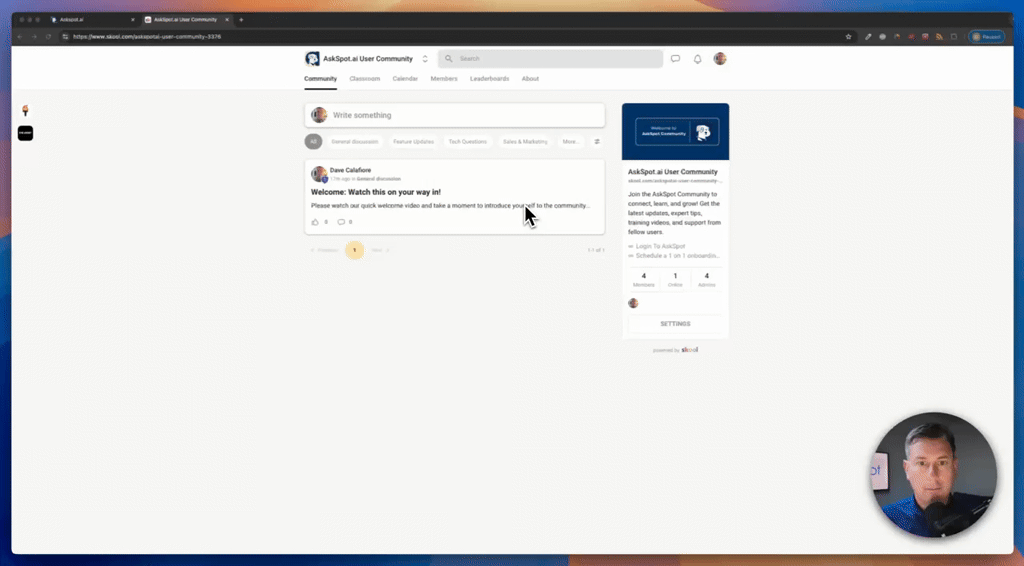The height and width of the screenshot is (566, 1024).
Task: Filter by General discussion
Action: coord(355,142)
